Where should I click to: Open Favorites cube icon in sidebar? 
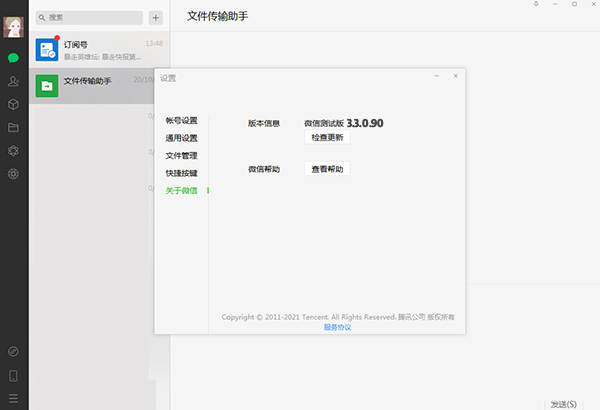pyautogui.click(x=14, y=104)
